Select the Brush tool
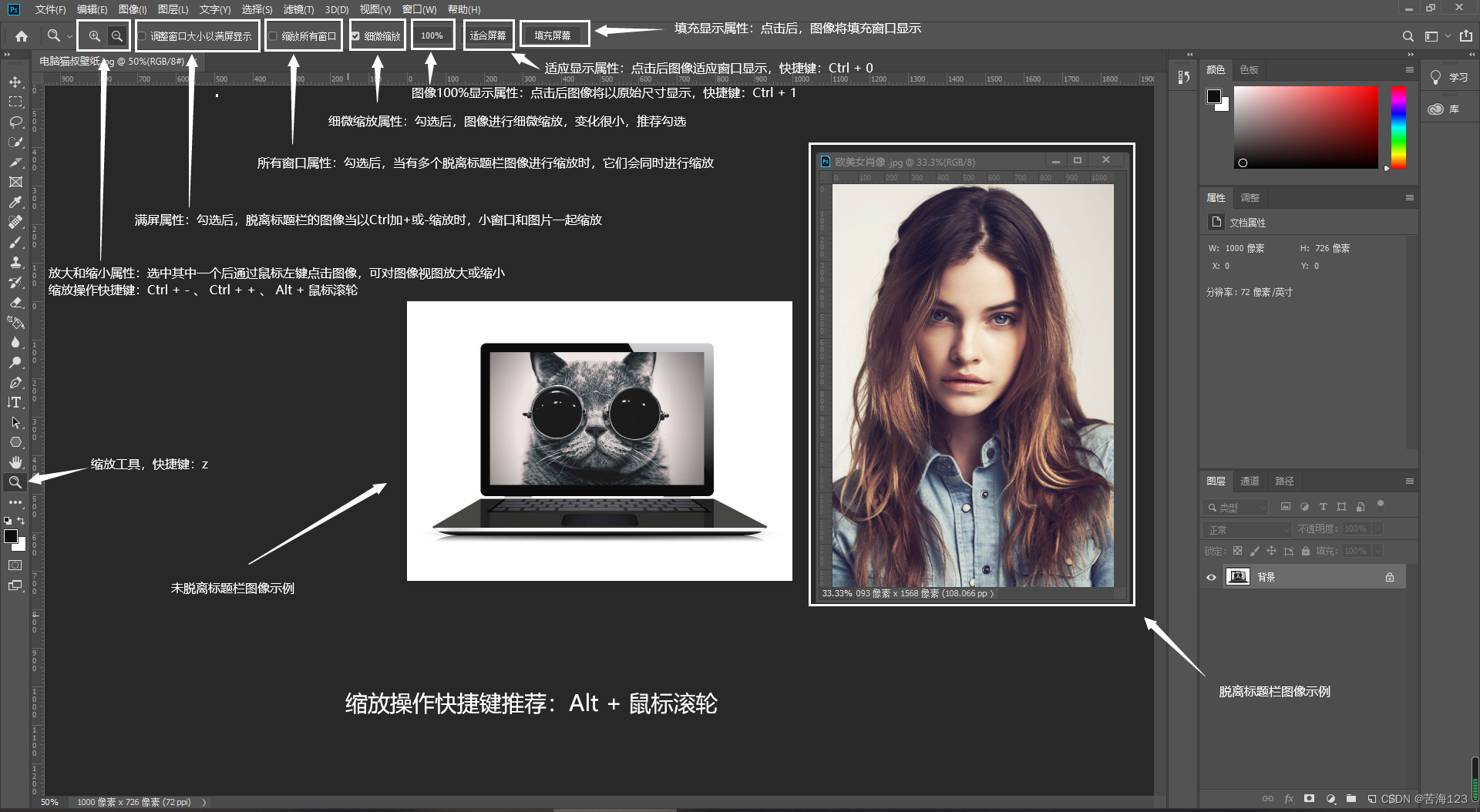 click(x=15, y=242)
